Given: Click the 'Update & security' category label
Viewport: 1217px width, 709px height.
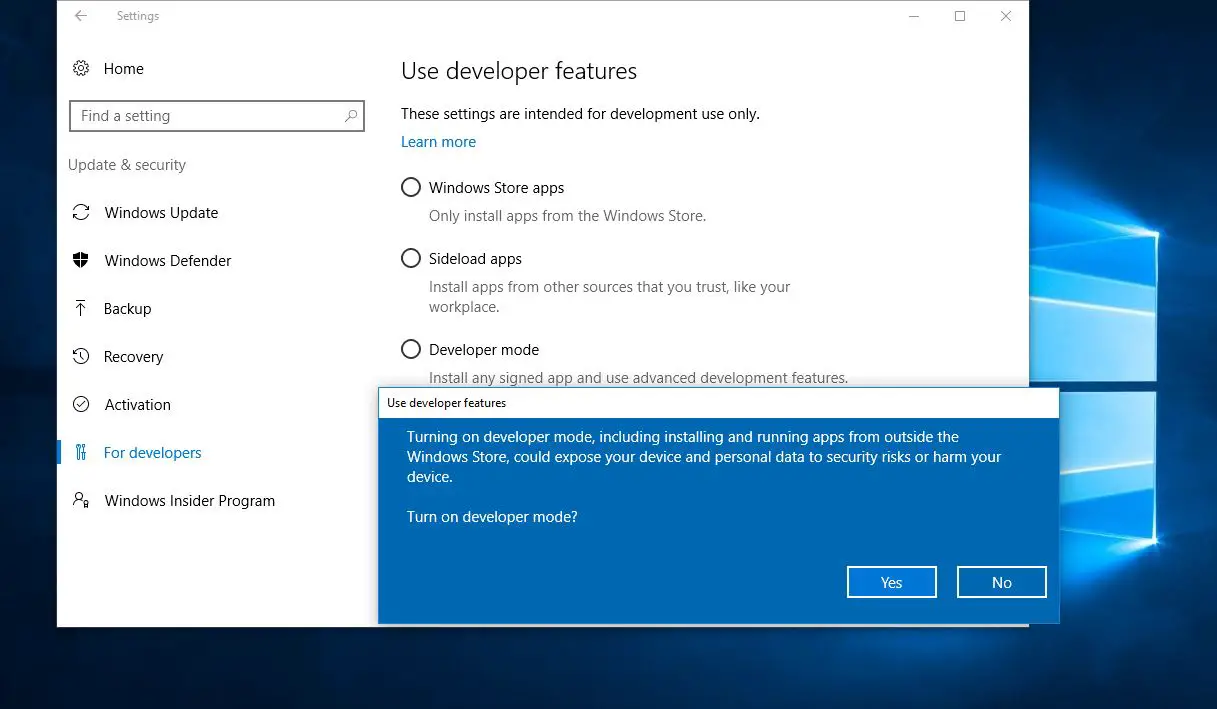Looking at the screenshot, I should click(127, 165).
